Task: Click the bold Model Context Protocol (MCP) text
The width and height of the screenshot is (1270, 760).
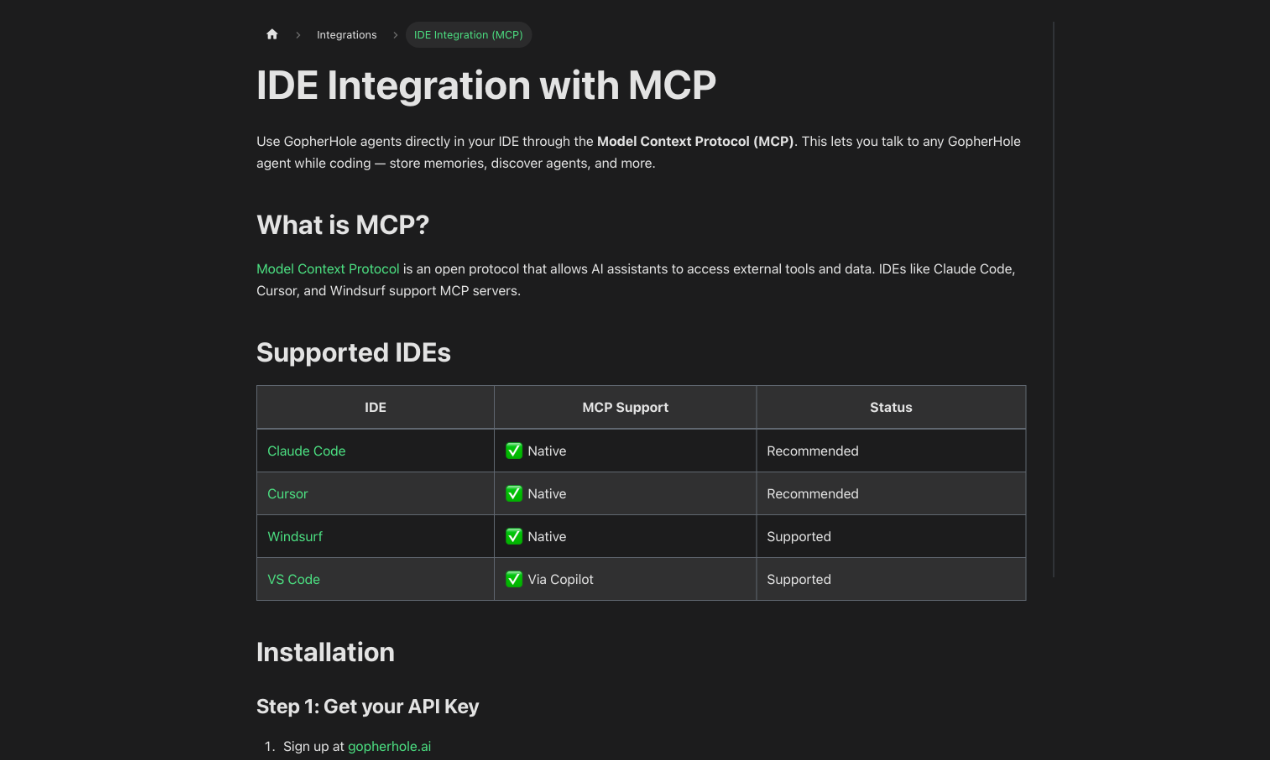Action: (696, 141)
